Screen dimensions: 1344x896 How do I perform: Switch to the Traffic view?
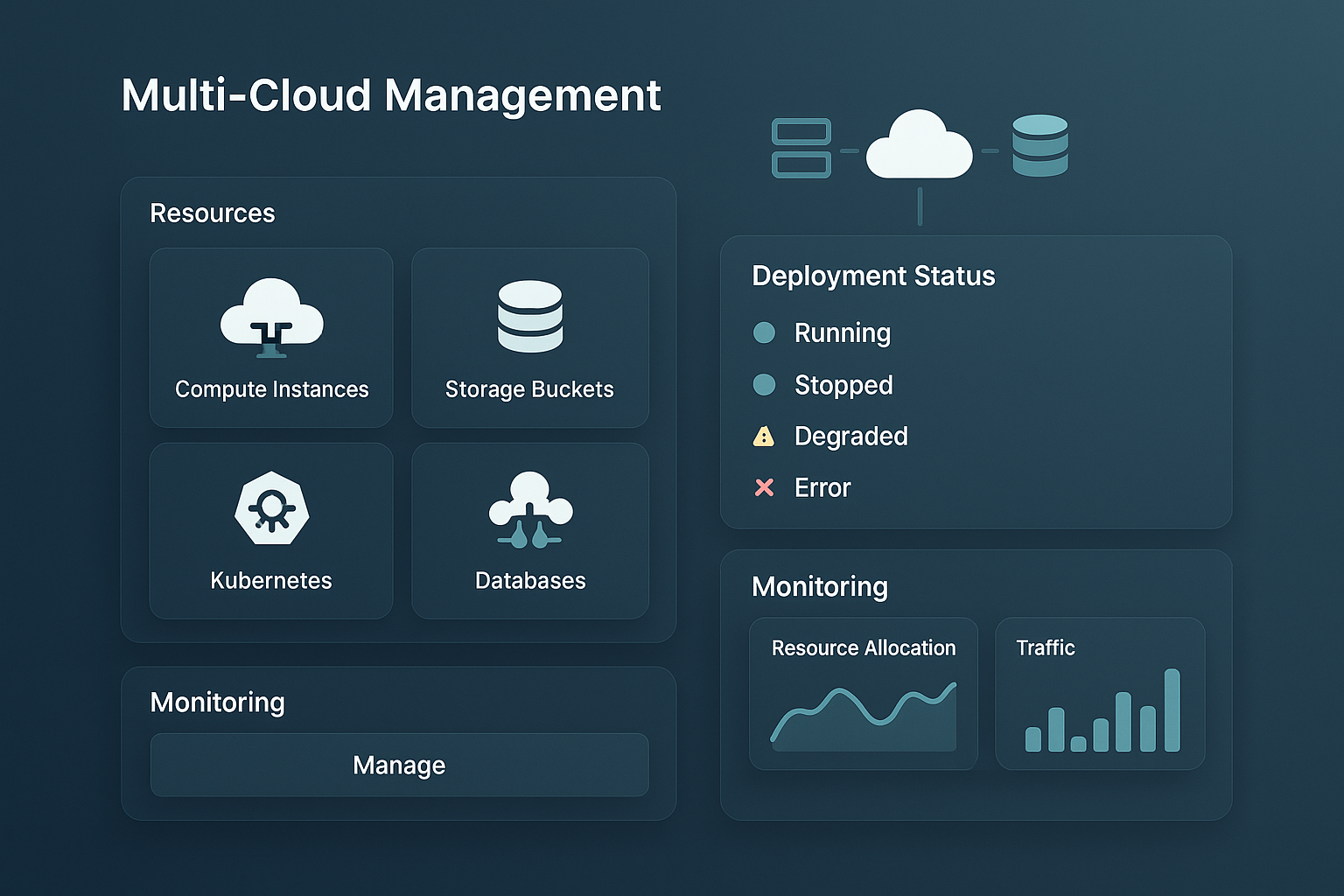(1046, 647)
